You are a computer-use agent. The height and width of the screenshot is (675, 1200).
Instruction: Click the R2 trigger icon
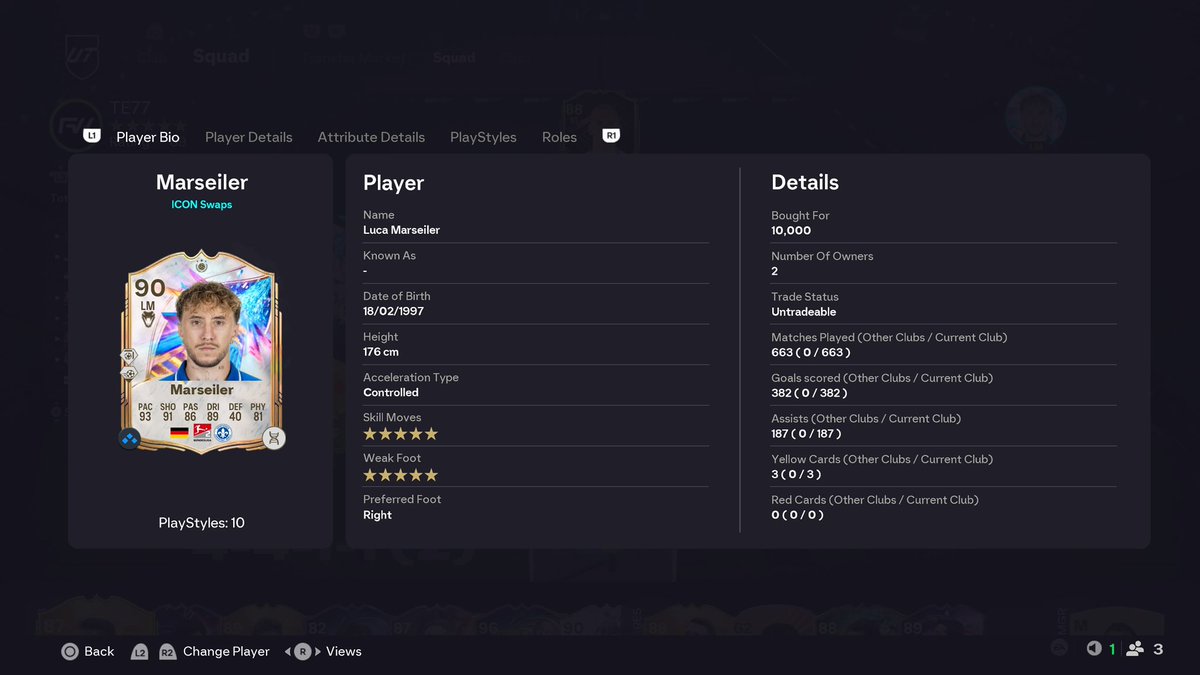167,652
